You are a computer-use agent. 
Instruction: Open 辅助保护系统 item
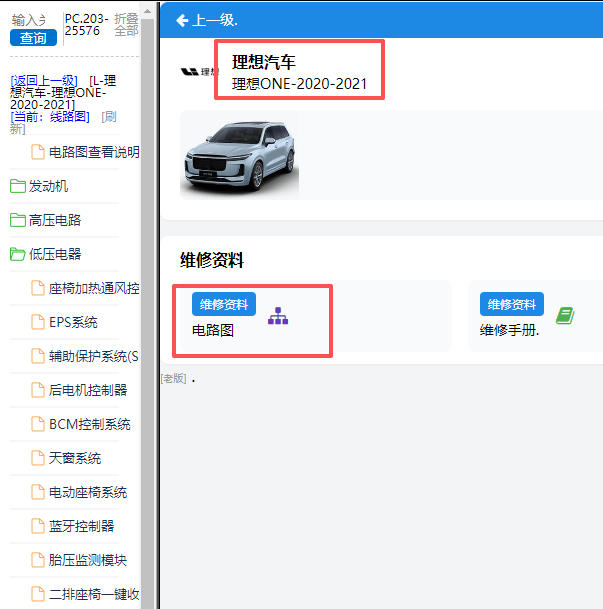pyautogui.click(x=94, y=356)
